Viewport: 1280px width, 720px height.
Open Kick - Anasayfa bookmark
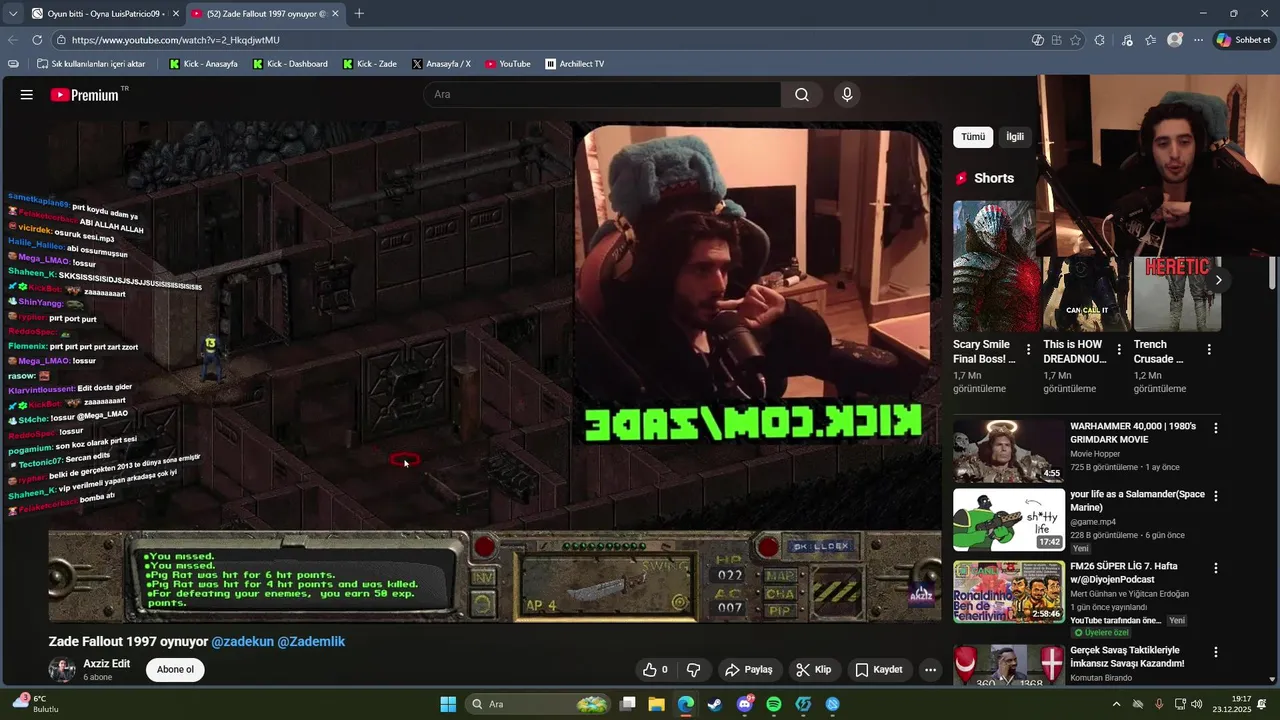(x=203, y=64)
